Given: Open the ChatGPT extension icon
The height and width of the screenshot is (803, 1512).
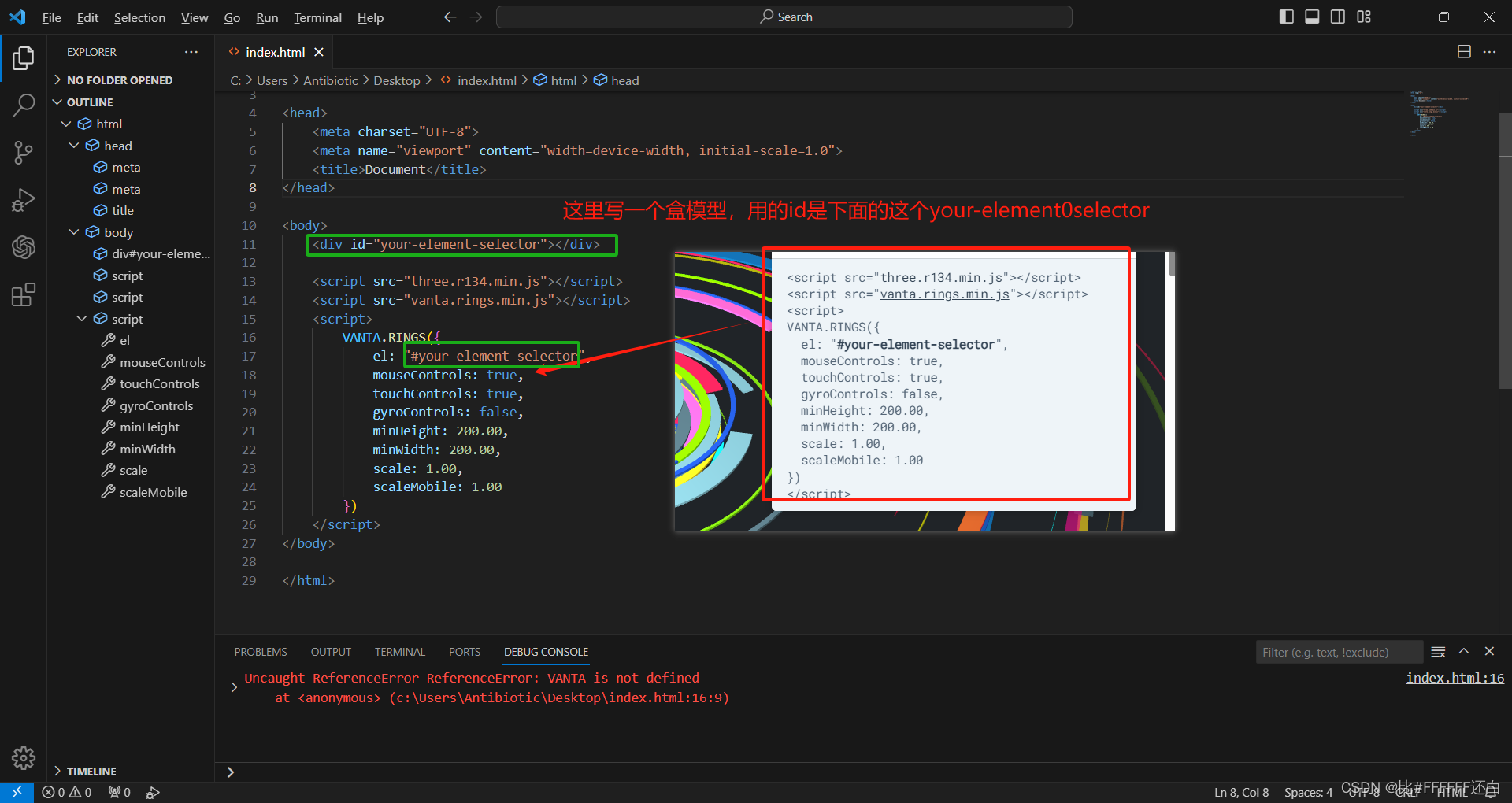Looking at the screenshot, I should point(24,247).
